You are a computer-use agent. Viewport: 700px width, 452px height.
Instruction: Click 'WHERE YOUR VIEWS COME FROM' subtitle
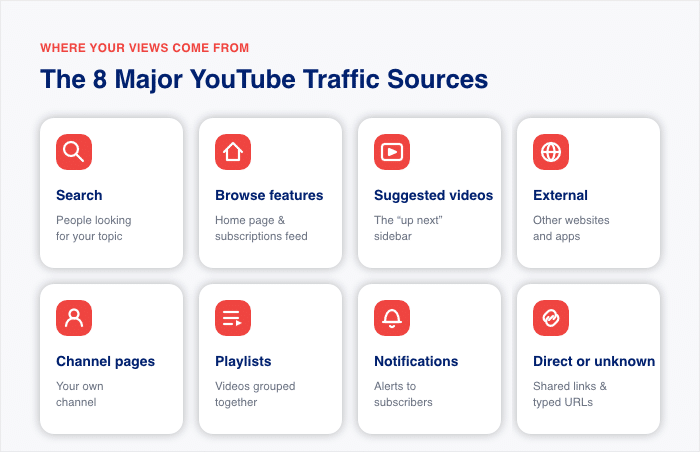pos(145,48)
